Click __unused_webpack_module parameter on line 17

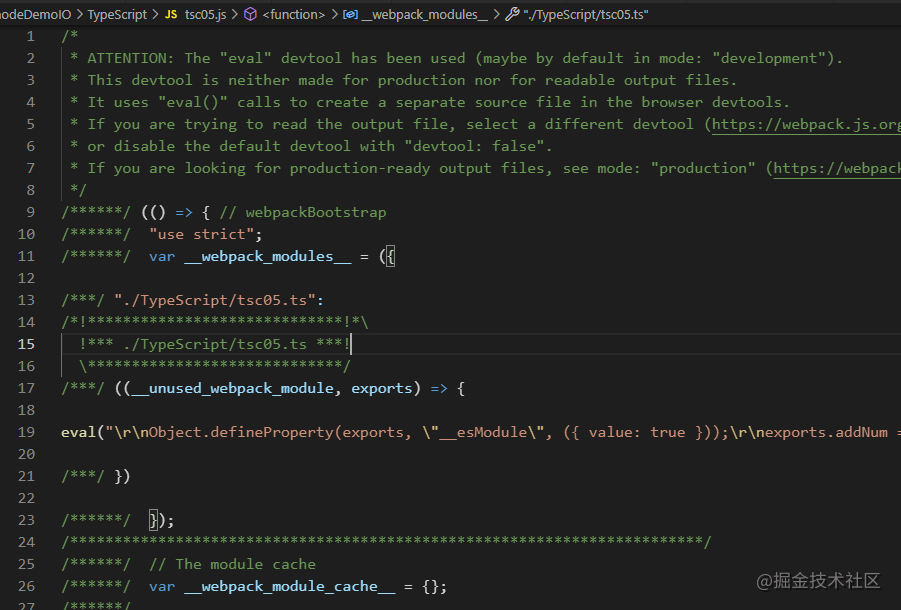(233, 388)
